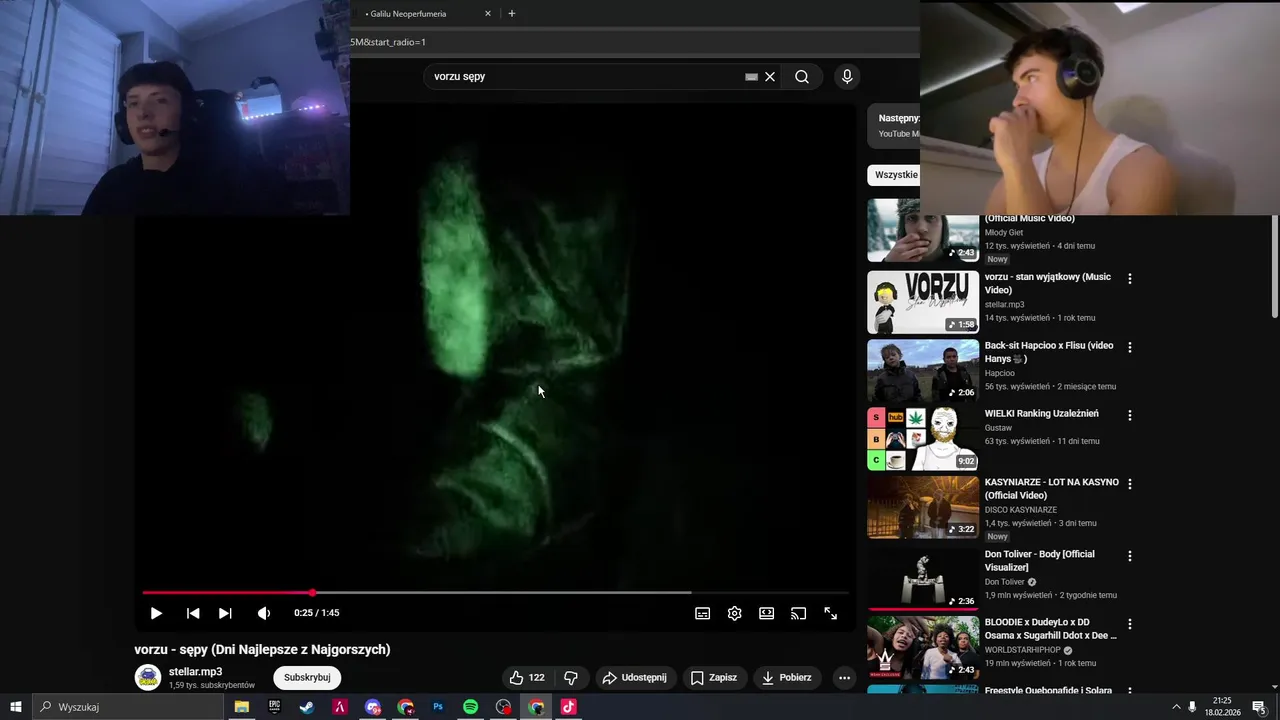Screen dimensions: 1280x720
Task: Start voice search with the microphone
Action: [x=847, y=76]
